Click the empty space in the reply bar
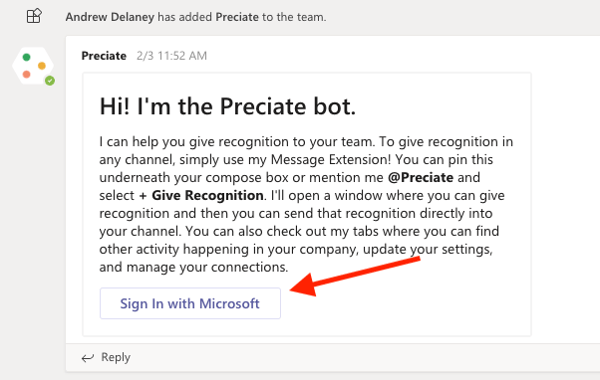The image size is (600, 380). point(364,357)
